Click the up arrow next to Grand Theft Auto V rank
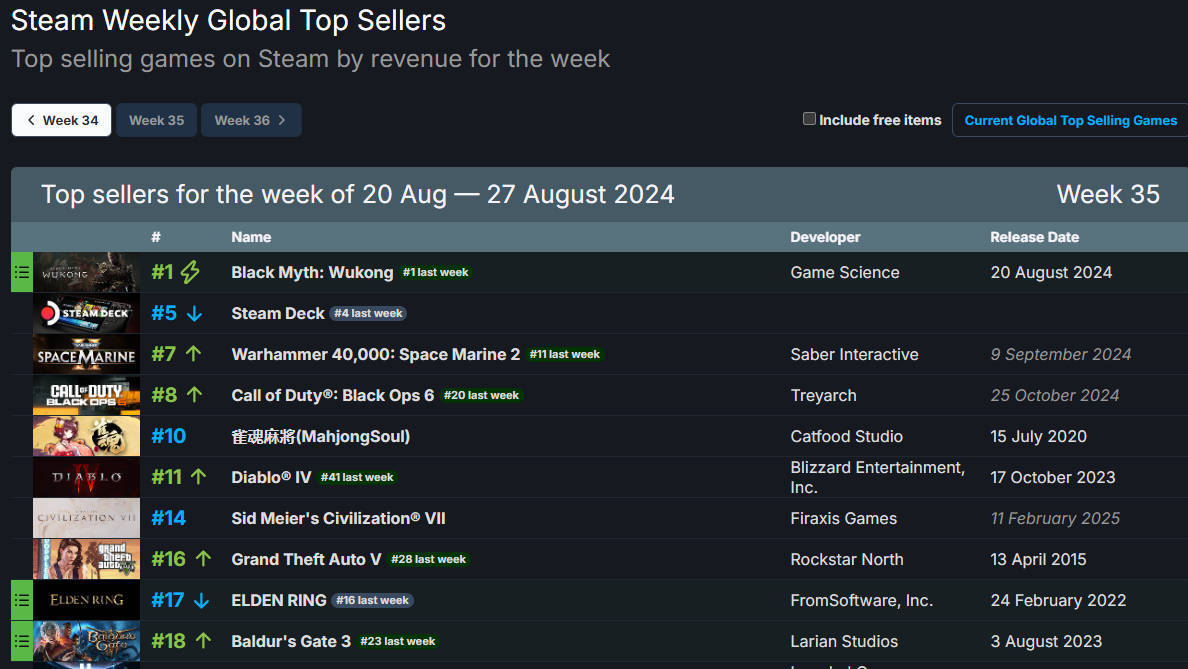The width and height of the screenshot is (1188, 669). (x=203, y=558)
